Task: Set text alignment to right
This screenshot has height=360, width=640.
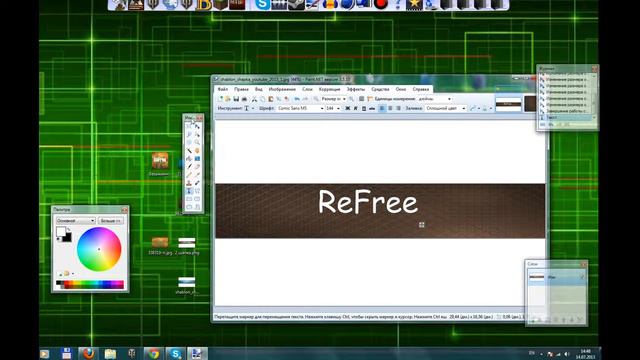Action: point(398,108)
